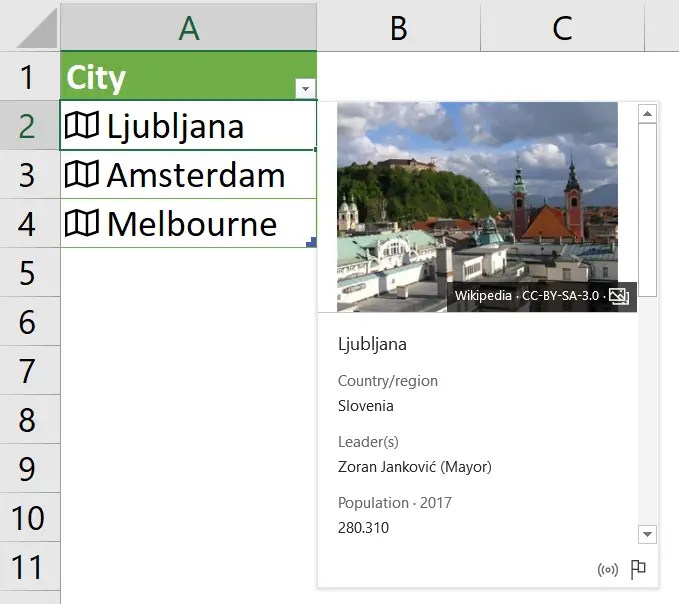Select the Ljubljana cell text
The height and width of the screenshot is (604, 679).
(x=175, y=126)
